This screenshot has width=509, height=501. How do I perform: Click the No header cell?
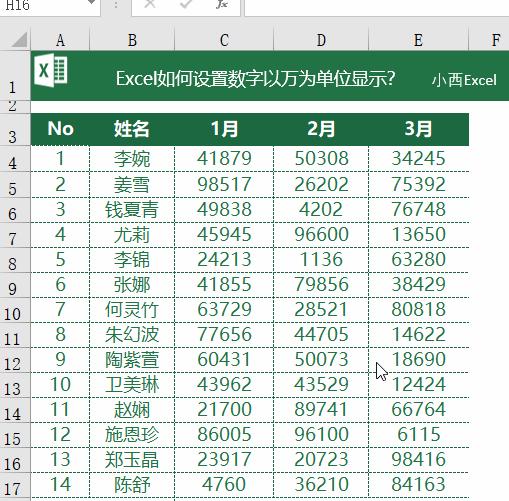point(60,129)
